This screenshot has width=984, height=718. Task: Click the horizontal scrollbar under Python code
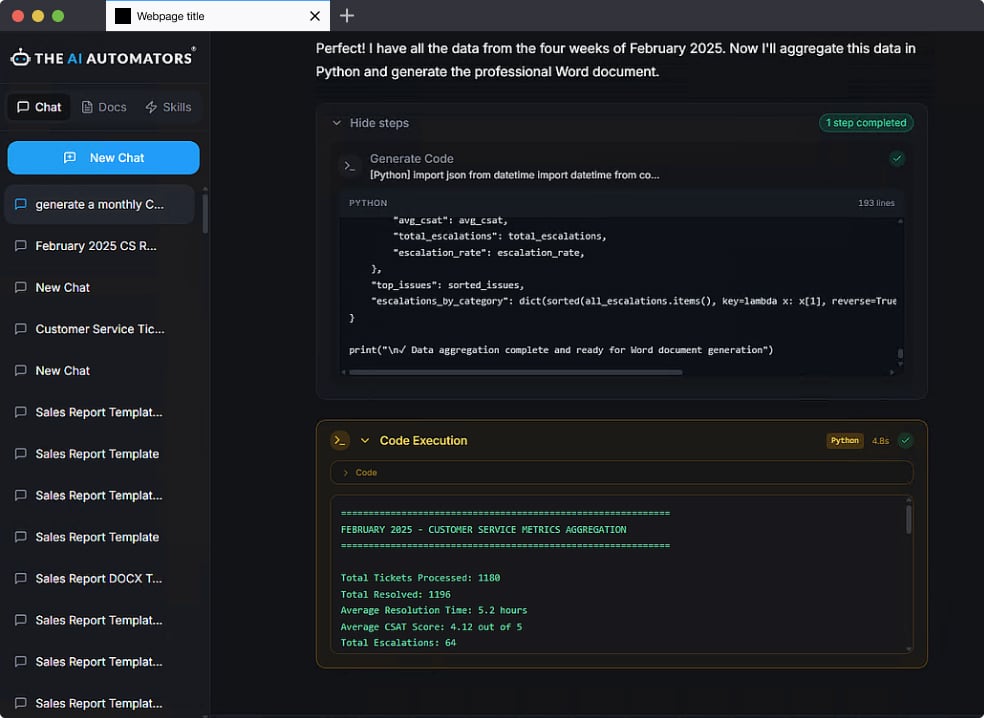515,372
